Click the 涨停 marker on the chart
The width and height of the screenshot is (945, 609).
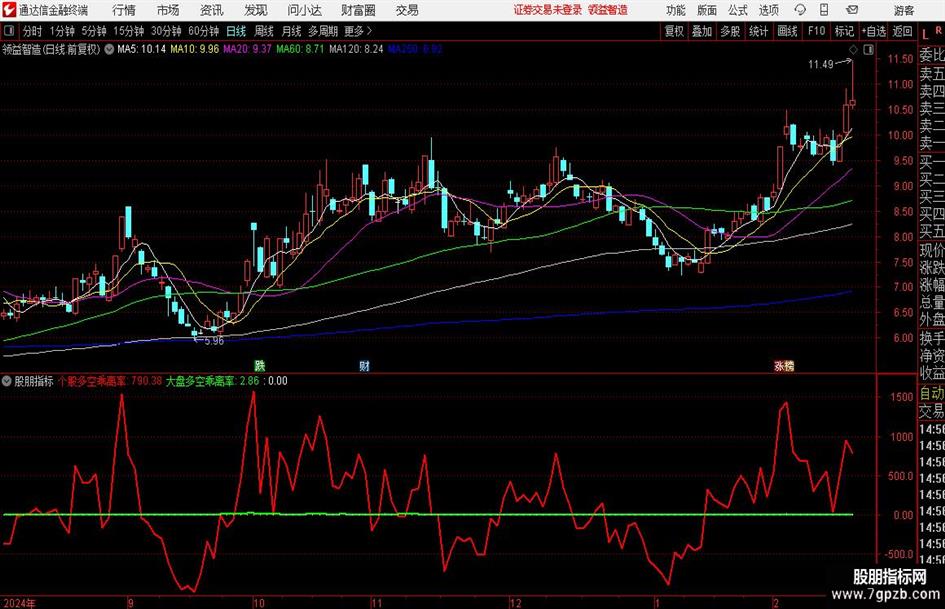tap(784, 365)
